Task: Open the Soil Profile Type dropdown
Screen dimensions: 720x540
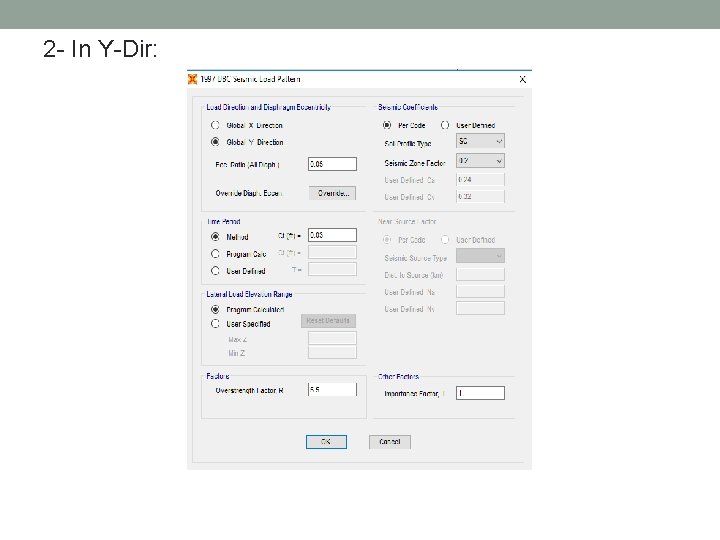Action: tap(480, 141)
